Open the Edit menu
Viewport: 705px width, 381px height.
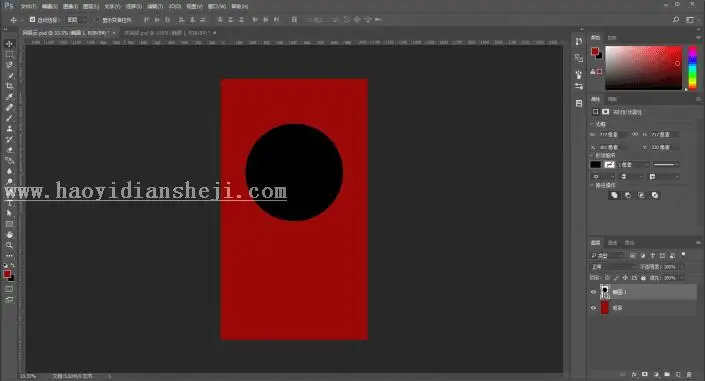49,7
